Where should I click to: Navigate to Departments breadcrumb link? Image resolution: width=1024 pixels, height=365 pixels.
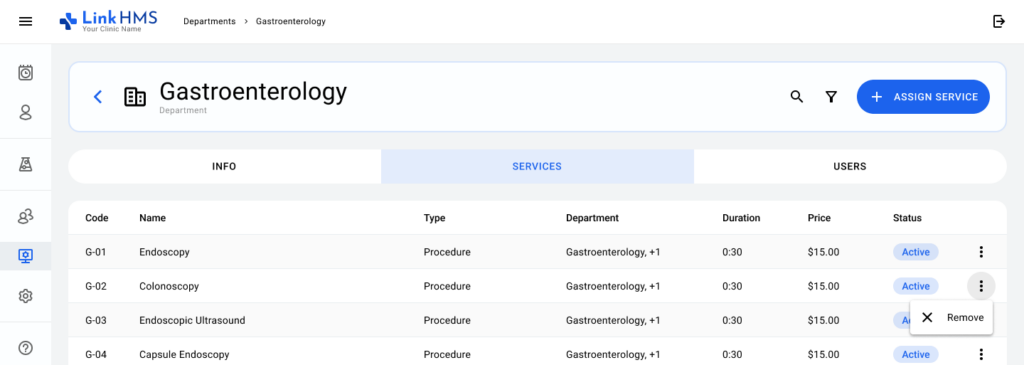coord(209,22)
